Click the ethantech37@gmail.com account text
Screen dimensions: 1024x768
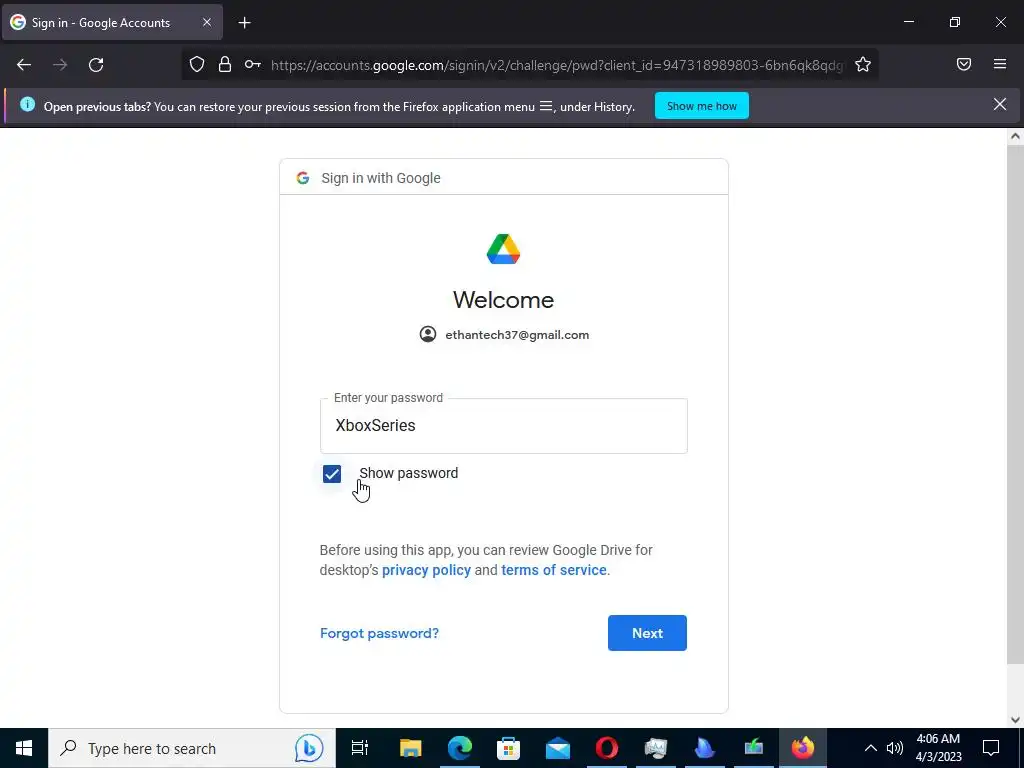[517, 335]
